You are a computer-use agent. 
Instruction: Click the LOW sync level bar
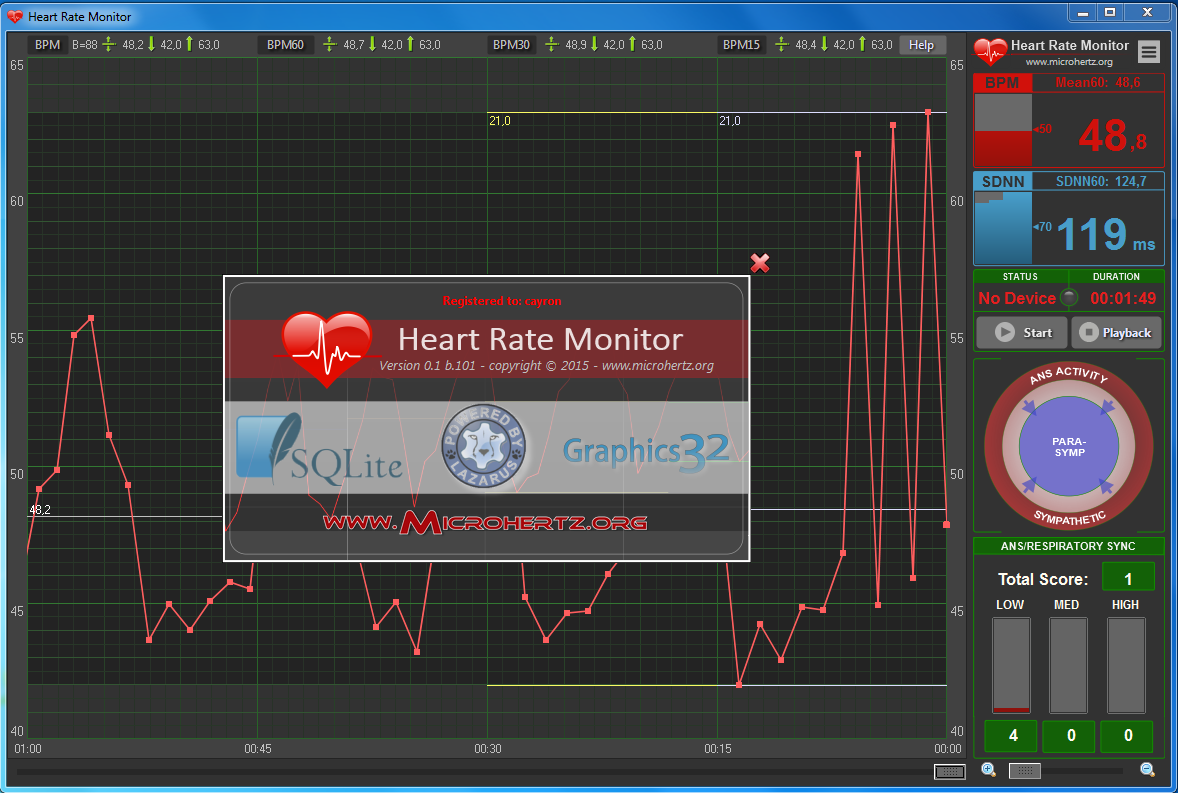point(1011,665)
